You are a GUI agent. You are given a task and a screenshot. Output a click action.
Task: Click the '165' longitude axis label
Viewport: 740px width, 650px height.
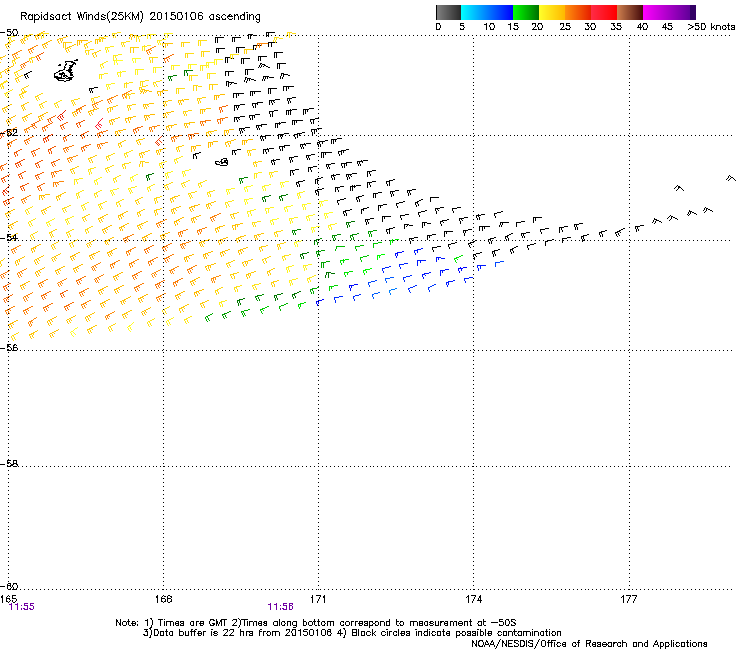(x=8, y=599)
